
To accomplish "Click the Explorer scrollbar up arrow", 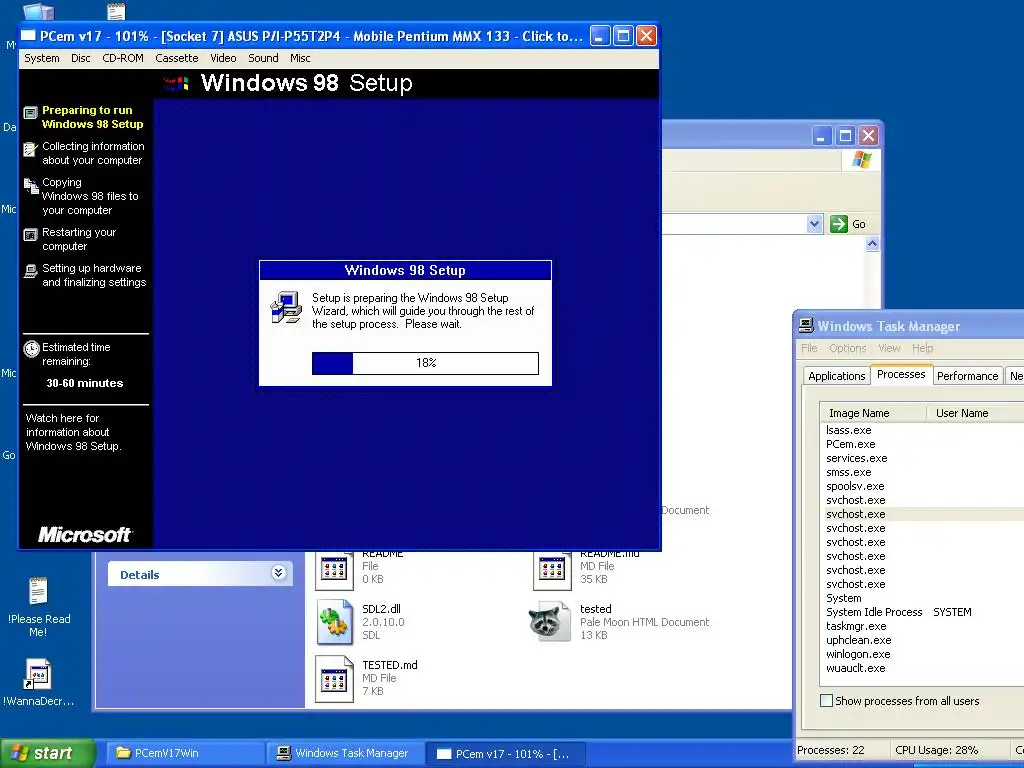I will pos(872,244).
